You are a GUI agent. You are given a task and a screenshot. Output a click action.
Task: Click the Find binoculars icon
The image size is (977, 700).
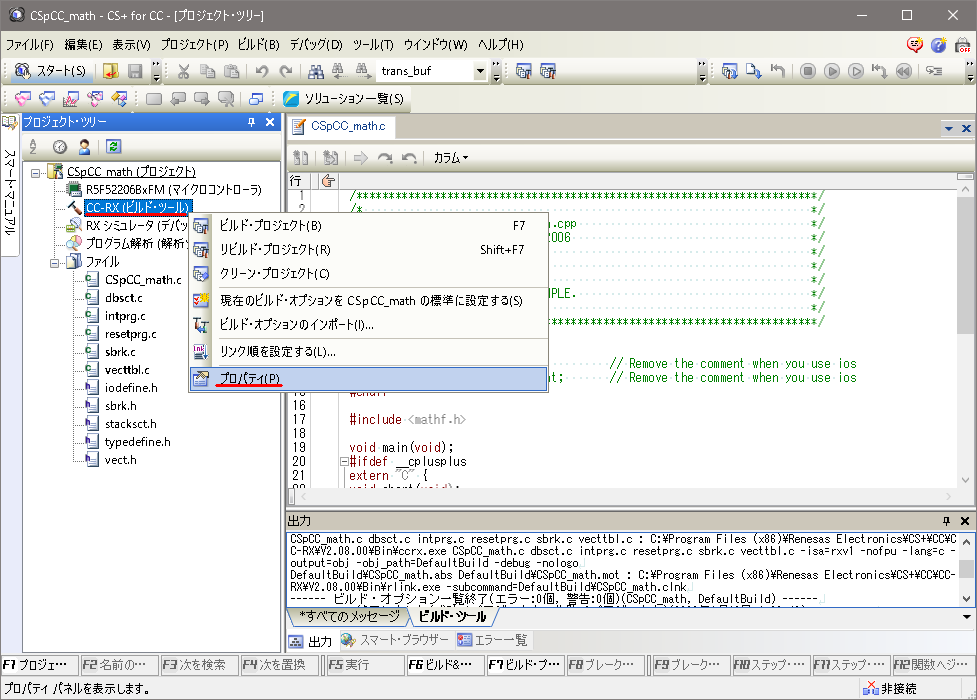316,71
